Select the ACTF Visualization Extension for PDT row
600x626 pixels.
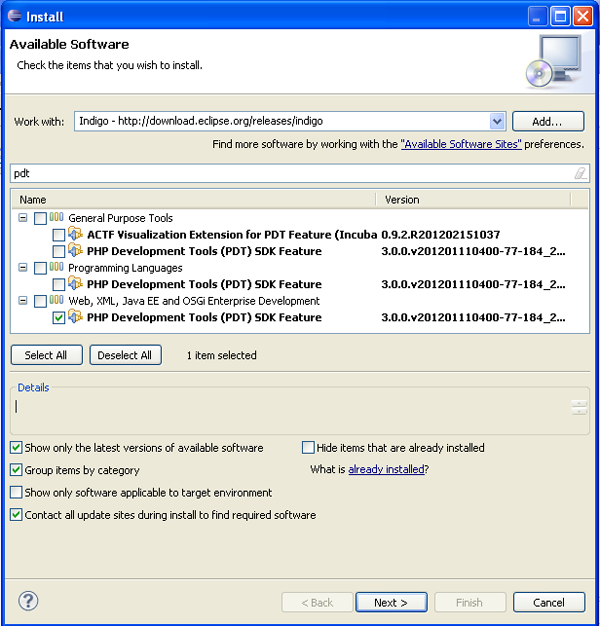232,234
